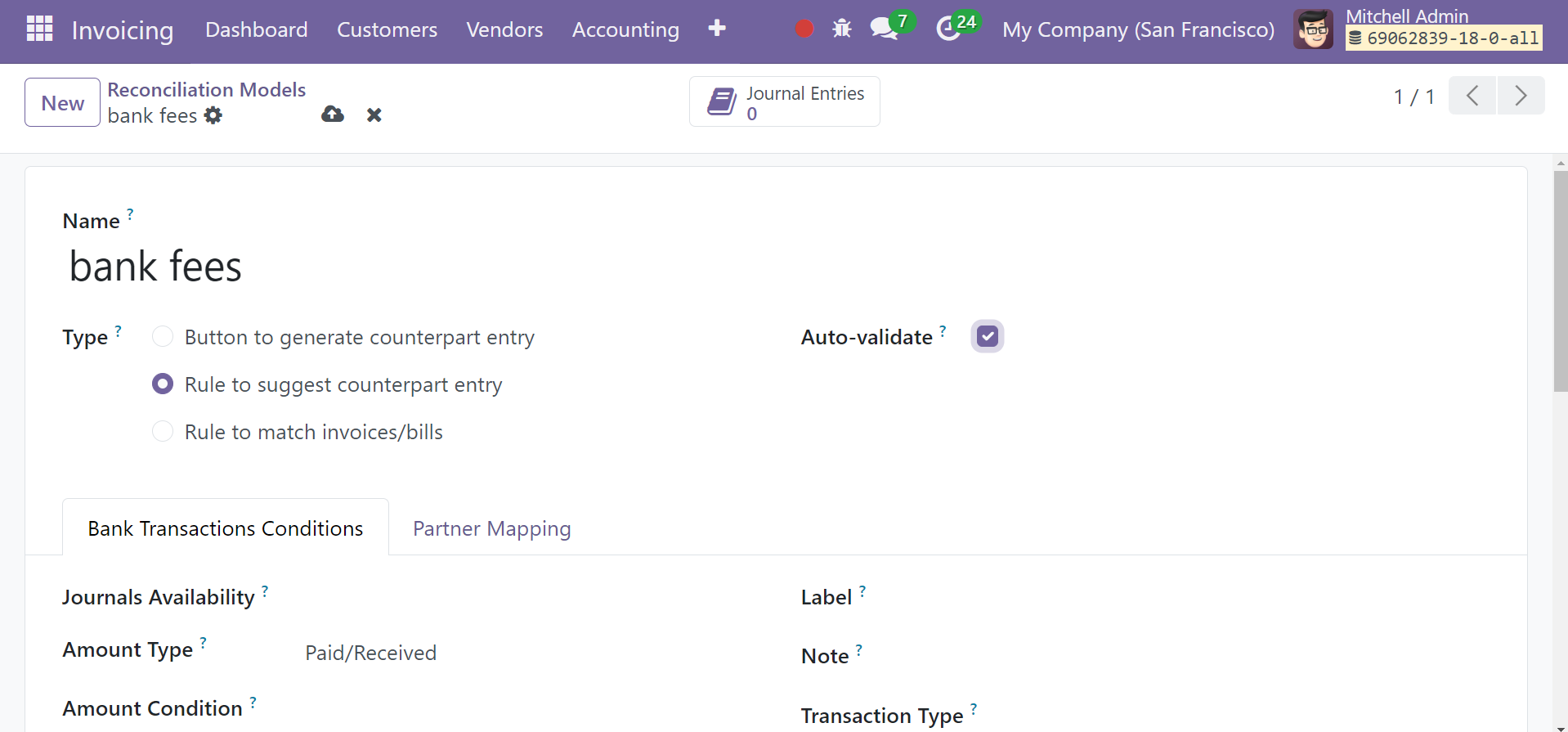
Task: Open the Dashboard menu
Action: coord(257,29)
